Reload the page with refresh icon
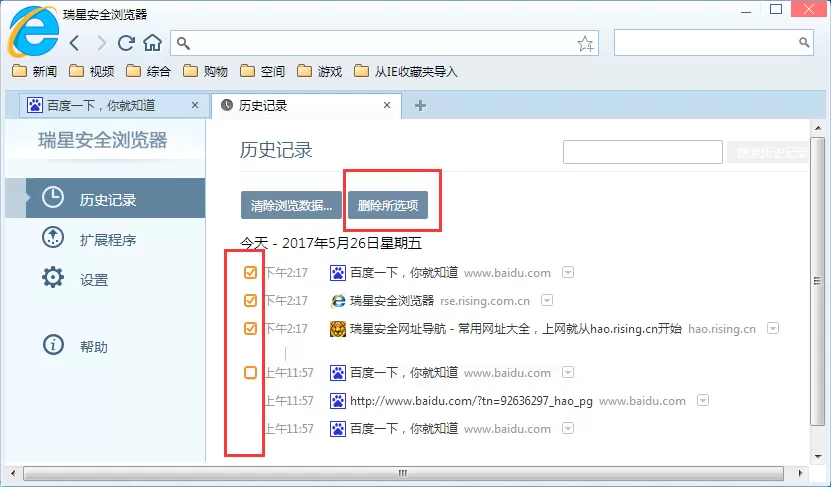 (x=126, y=43)
